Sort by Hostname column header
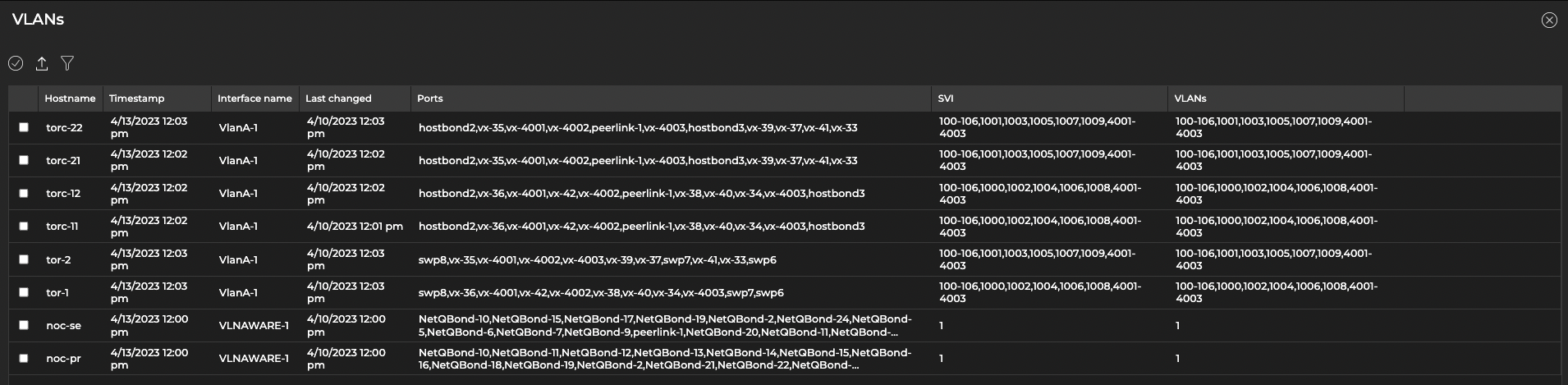Viewport: 1568px width, 385px height. tap(70, 99)
